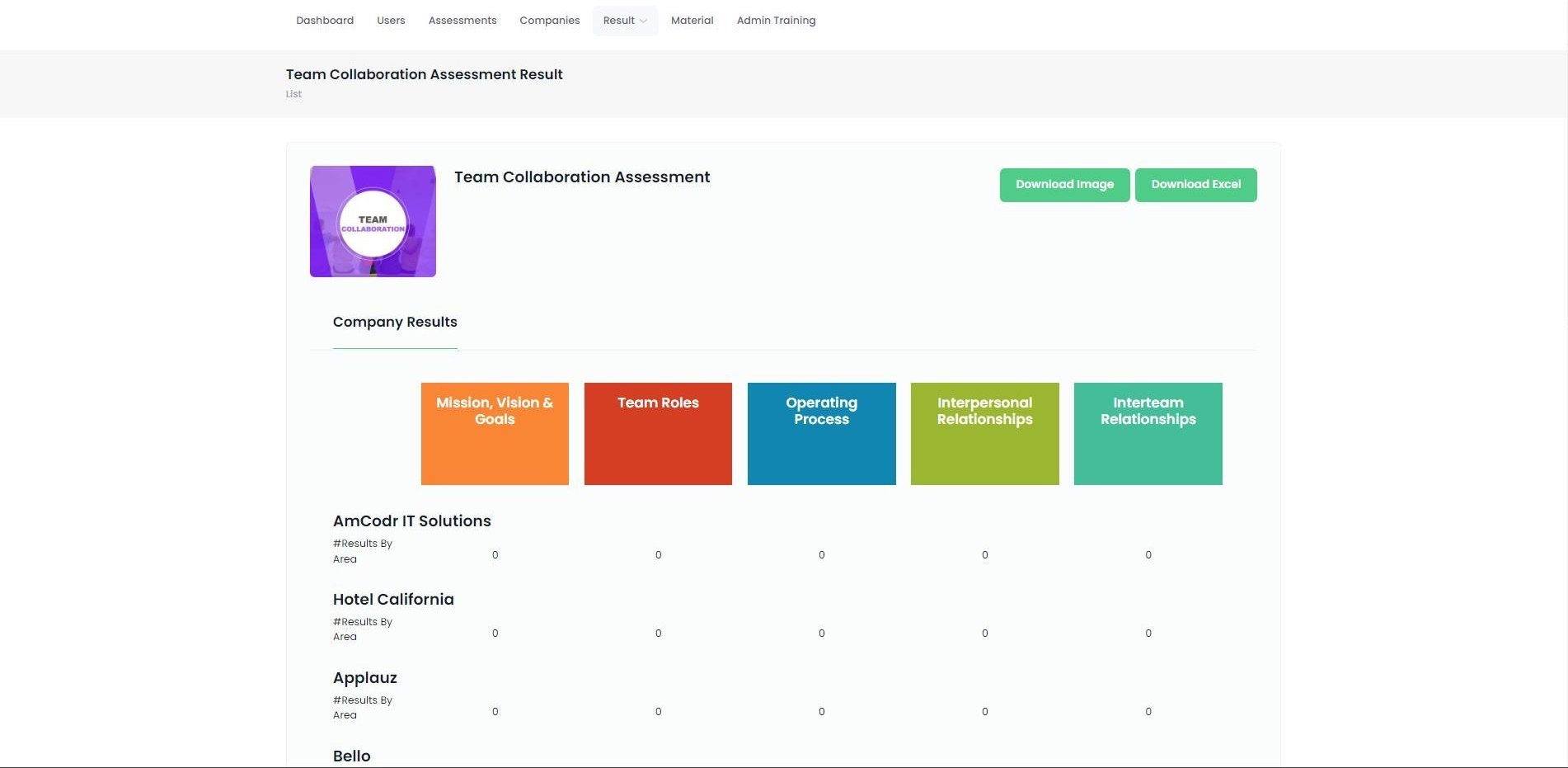Open Admin Training page

pos(777,21)
